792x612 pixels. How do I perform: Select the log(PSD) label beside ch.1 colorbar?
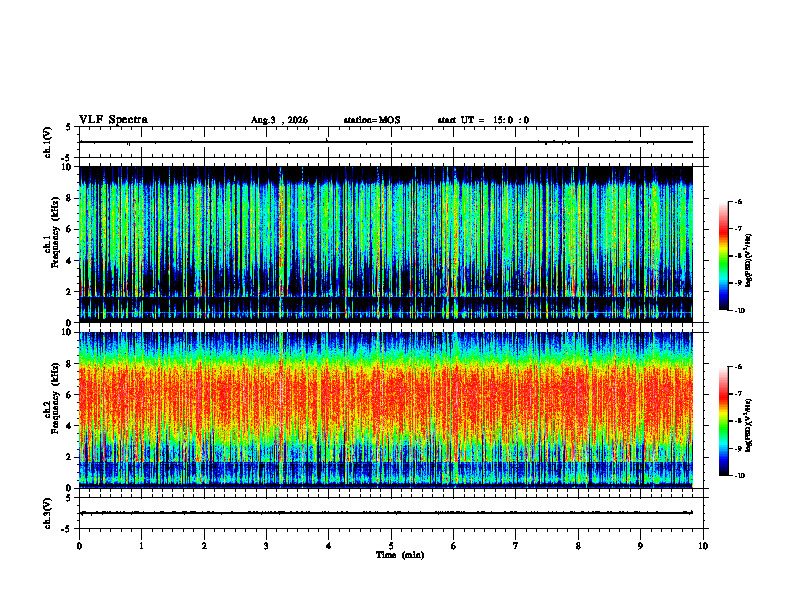click(749, 261)
